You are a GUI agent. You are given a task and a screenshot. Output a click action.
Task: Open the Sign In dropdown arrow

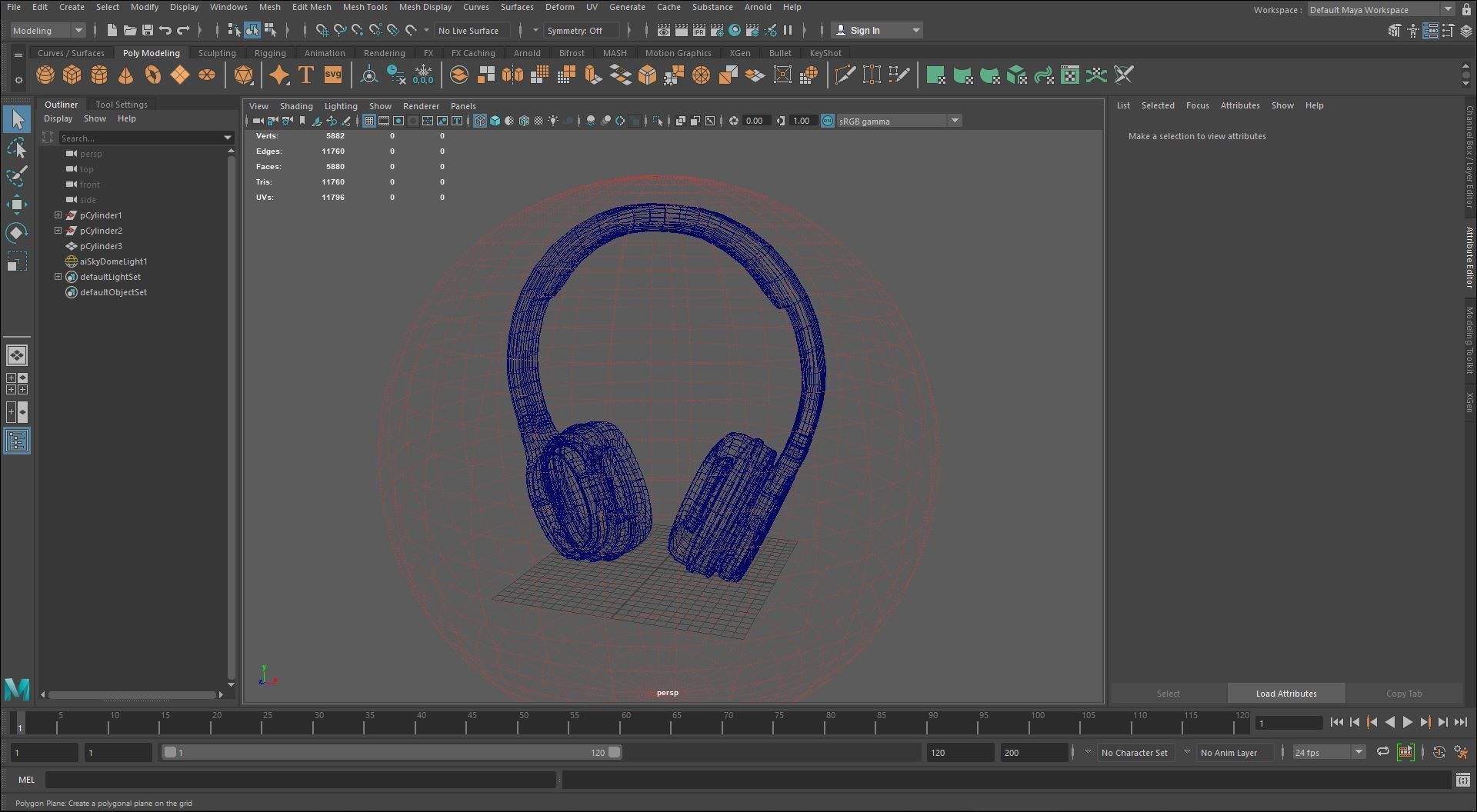pos(915,31)
